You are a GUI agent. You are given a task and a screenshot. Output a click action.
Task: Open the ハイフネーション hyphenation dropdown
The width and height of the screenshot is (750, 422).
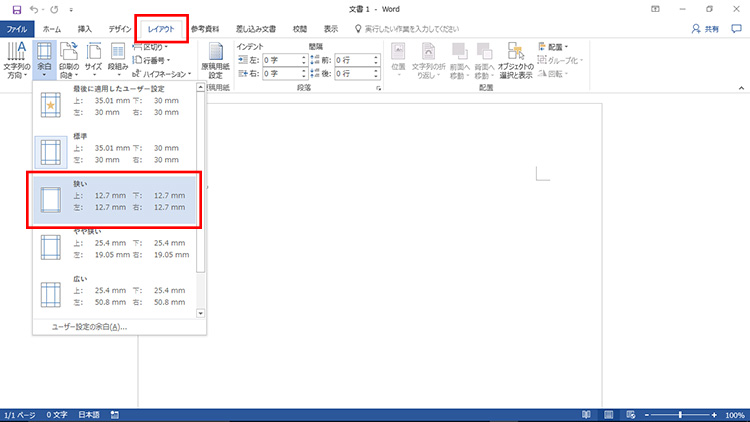coord(160,73)
